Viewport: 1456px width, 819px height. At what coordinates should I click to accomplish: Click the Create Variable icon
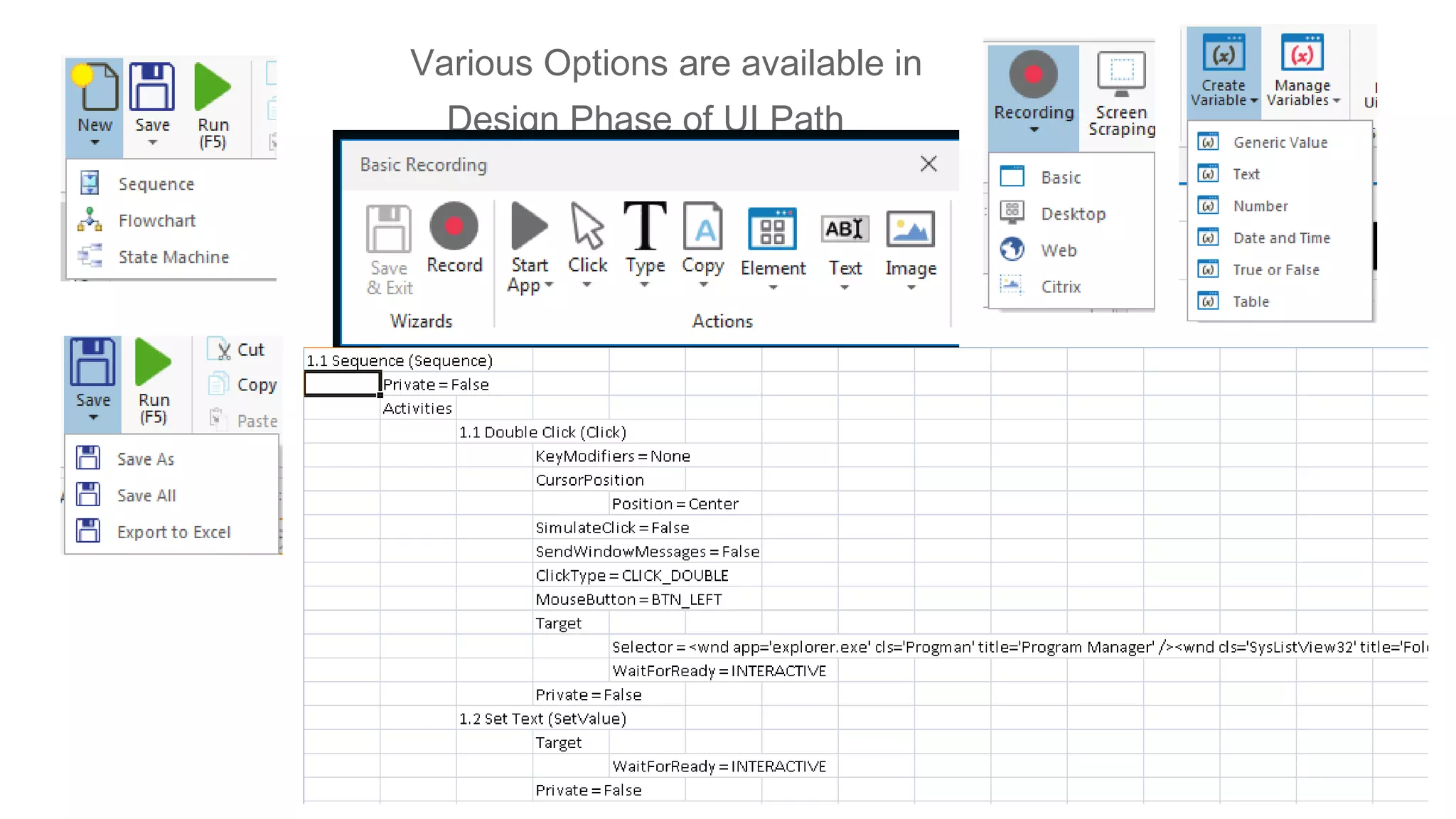coord(1224,54)
